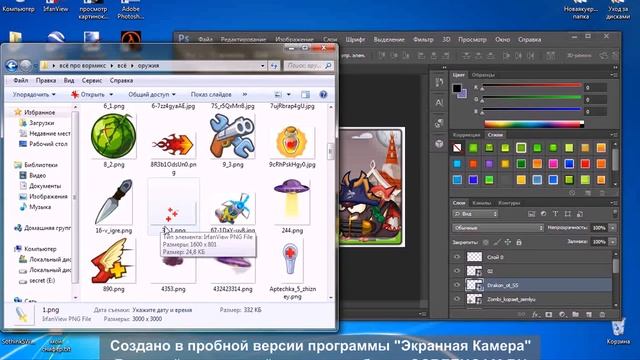Viewport: 640px width, 360px height.
Task: Switch to Контуры tab
Action: pyautogui.click(x=509, y=202)
